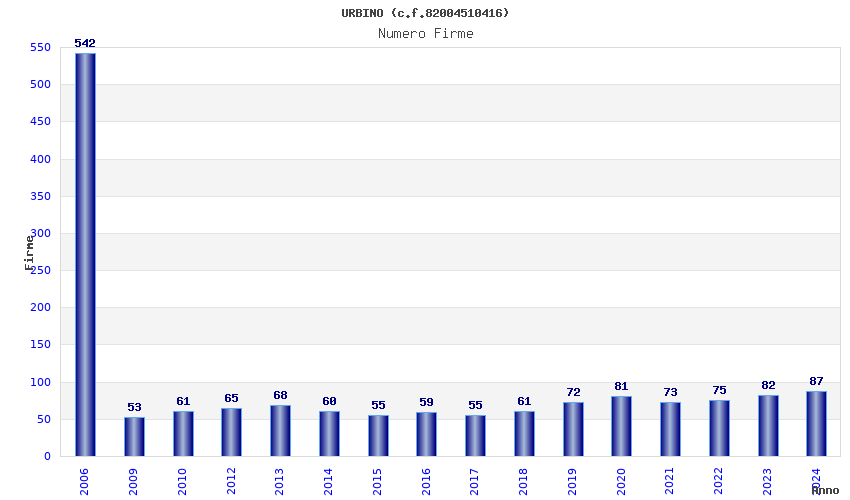The height and width of the screenshot is (500, 850).
Task: Click the x-axis year label 2010
Action: point(182,482)
